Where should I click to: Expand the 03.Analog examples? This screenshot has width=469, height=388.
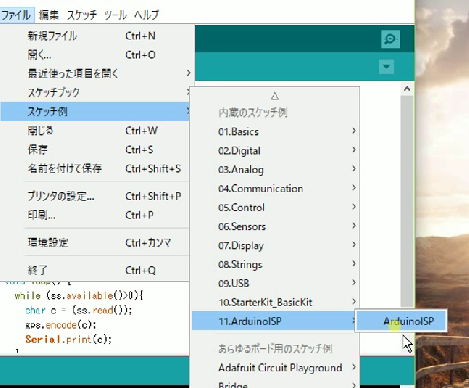click(275, 169)
